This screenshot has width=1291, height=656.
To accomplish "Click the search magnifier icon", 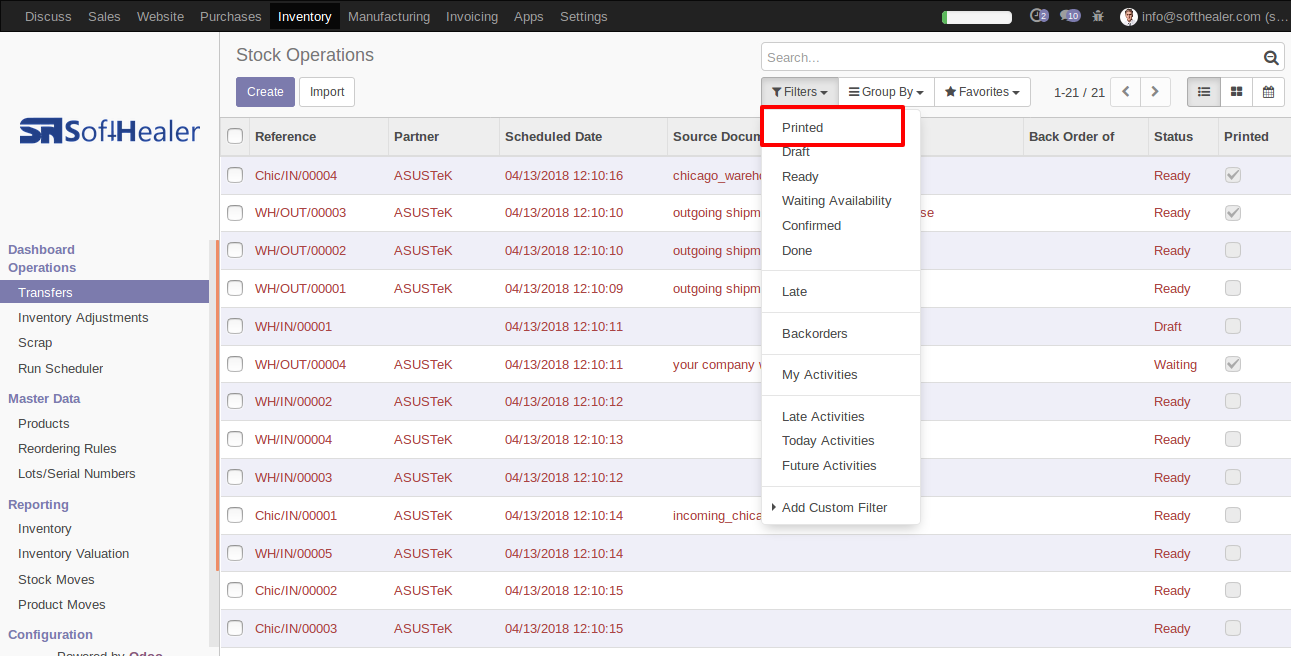I will (1271, 58).
